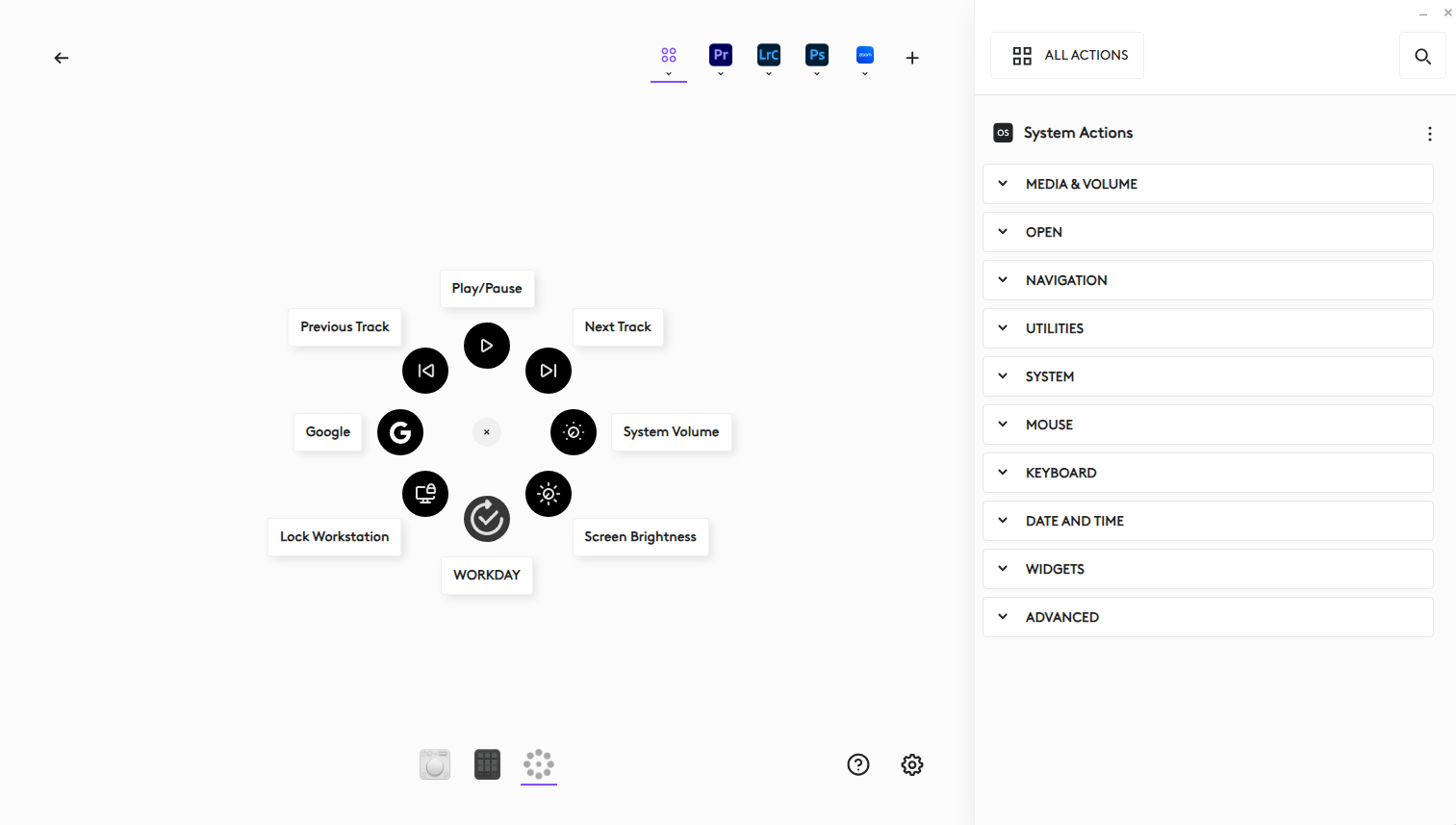Screen dimensions: 1456x825
Task: Click the Play/Pause label
Action: point(487,289)
